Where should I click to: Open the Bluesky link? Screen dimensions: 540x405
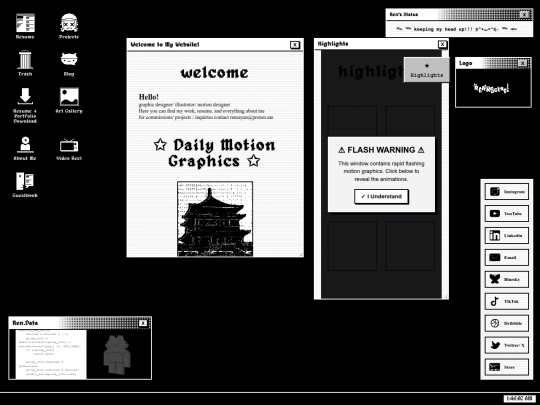click(x=507, y=279)
